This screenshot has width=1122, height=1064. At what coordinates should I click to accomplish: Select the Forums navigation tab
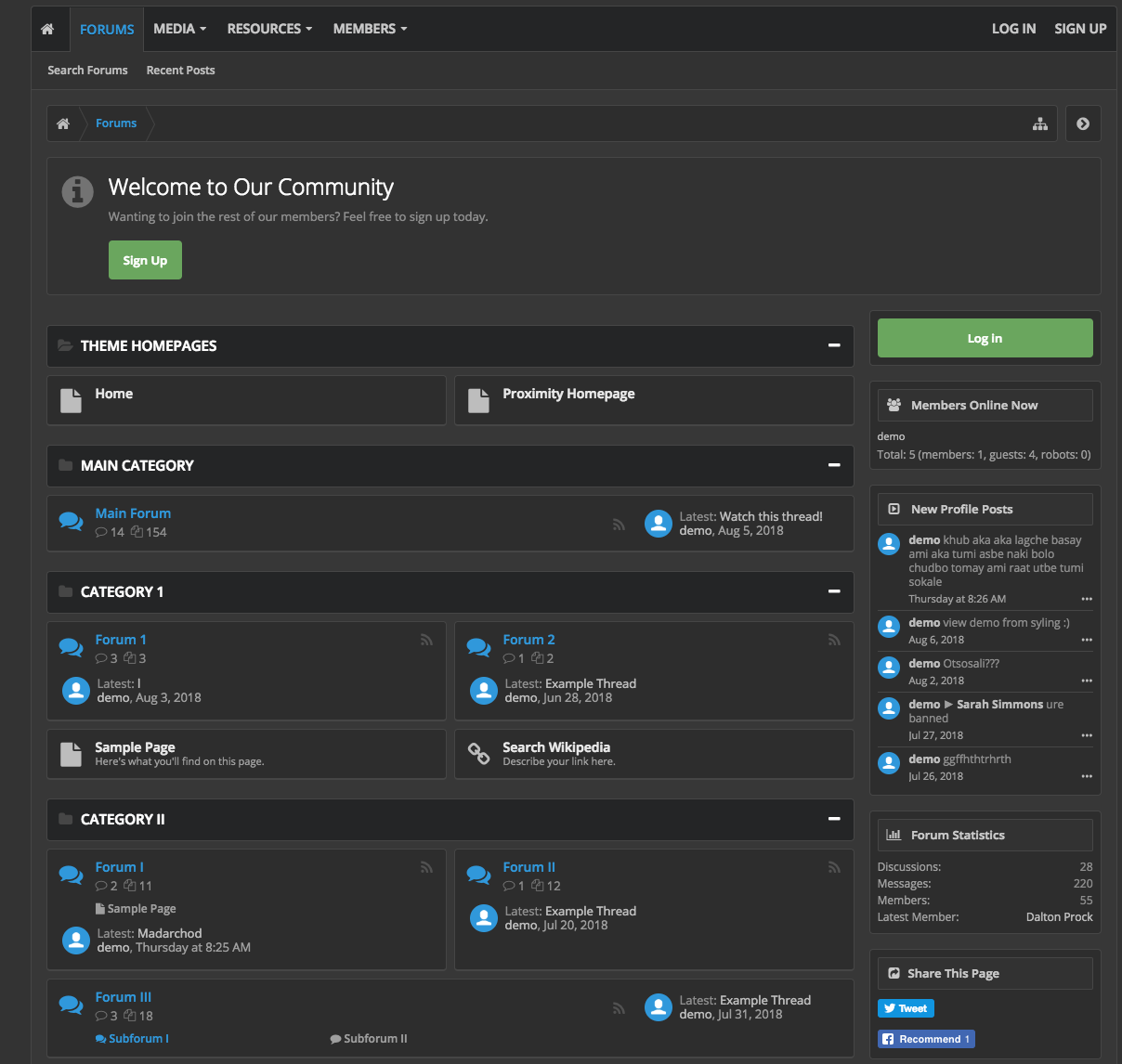pyautogui.click(x=107, y=29)
